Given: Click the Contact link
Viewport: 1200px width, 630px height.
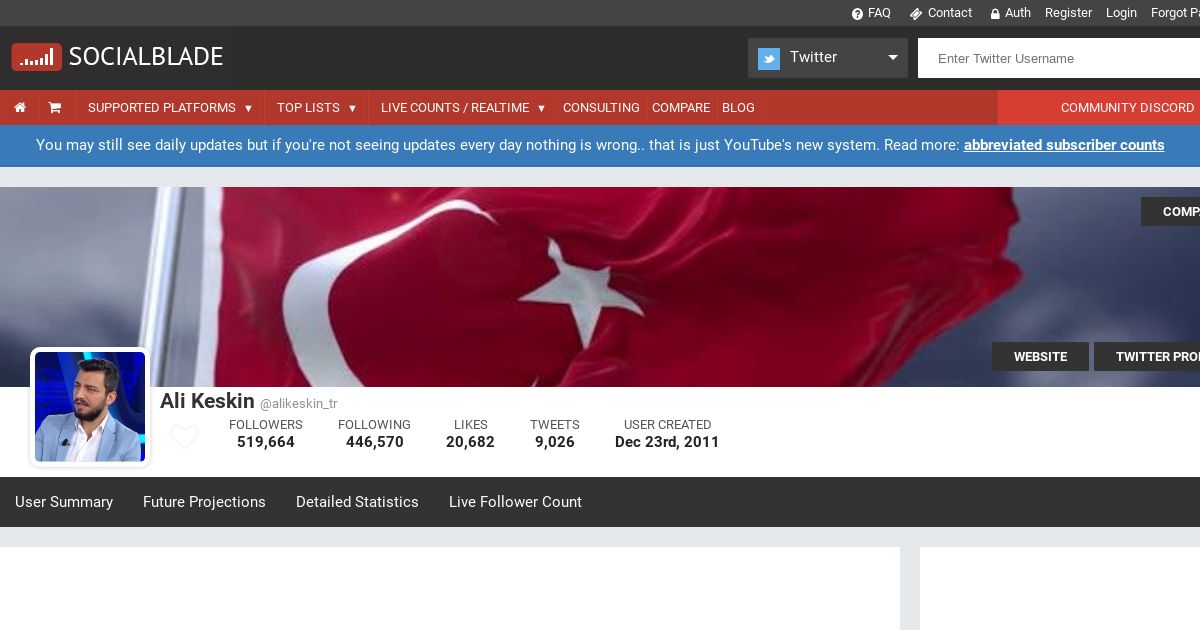Looking at the screenshot, I should coord(950,13).
